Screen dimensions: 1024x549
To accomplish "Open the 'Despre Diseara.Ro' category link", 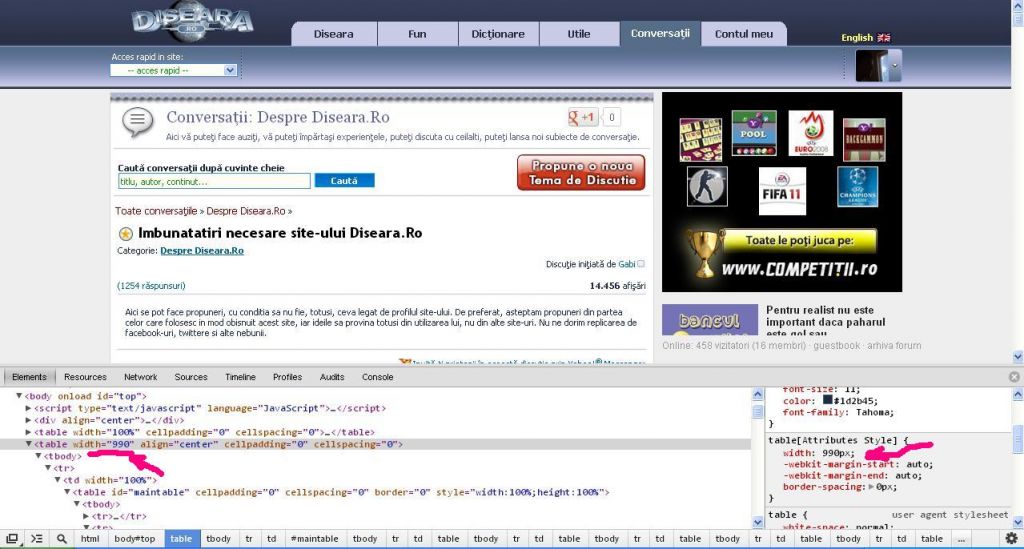I will 202,251.
